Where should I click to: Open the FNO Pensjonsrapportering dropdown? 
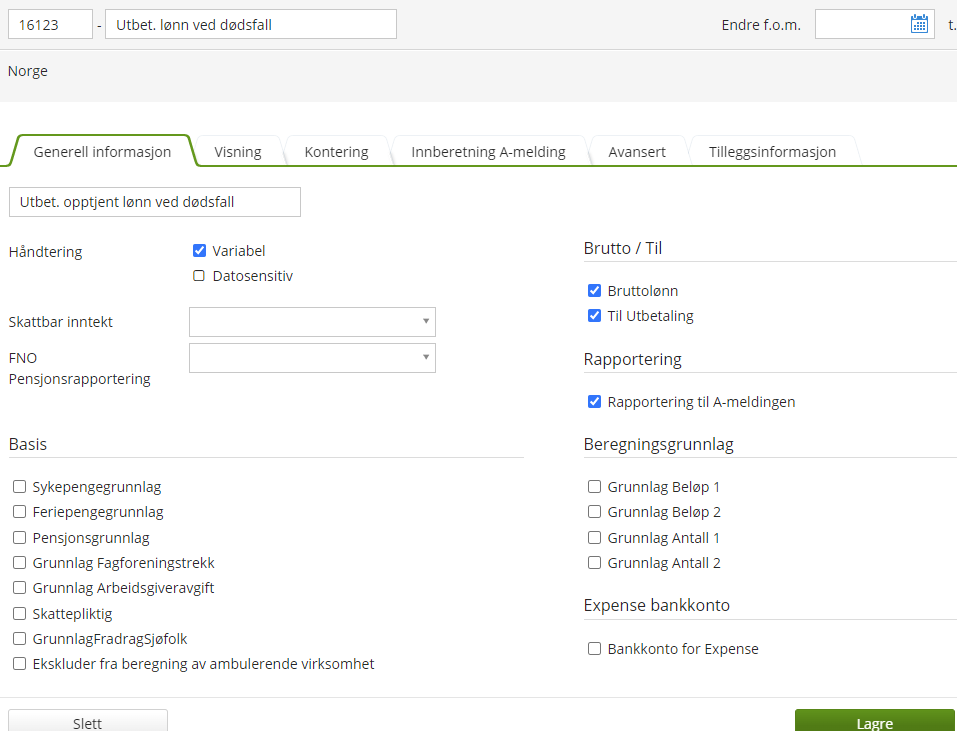pos(312,358)
